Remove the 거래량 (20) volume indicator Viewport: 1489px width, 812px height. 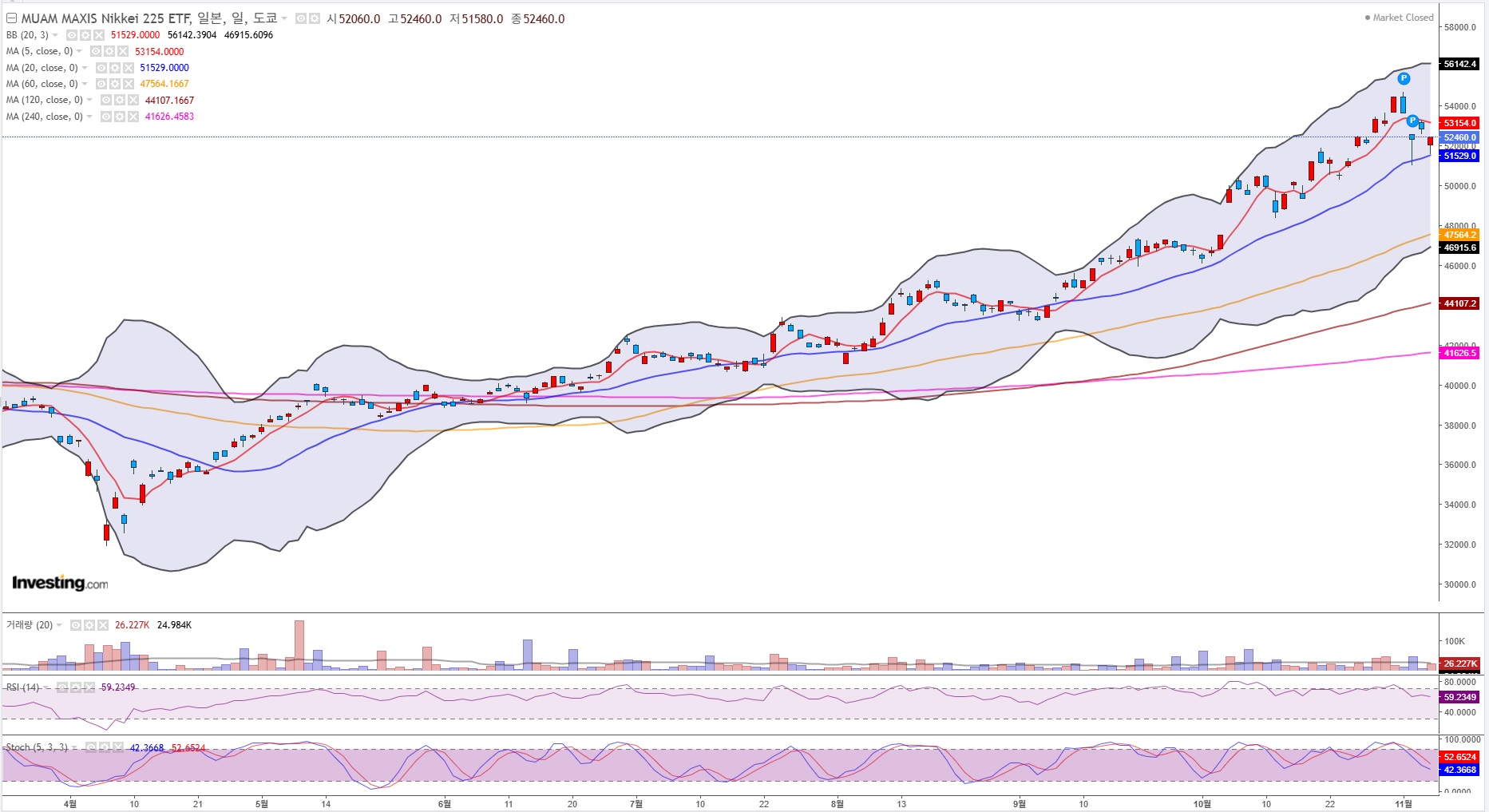click(103, 625)
